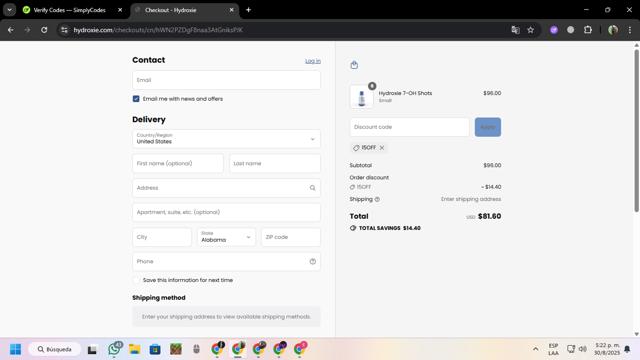Click the share cart icon
The image size is (640, 360).
pos(354,64)
